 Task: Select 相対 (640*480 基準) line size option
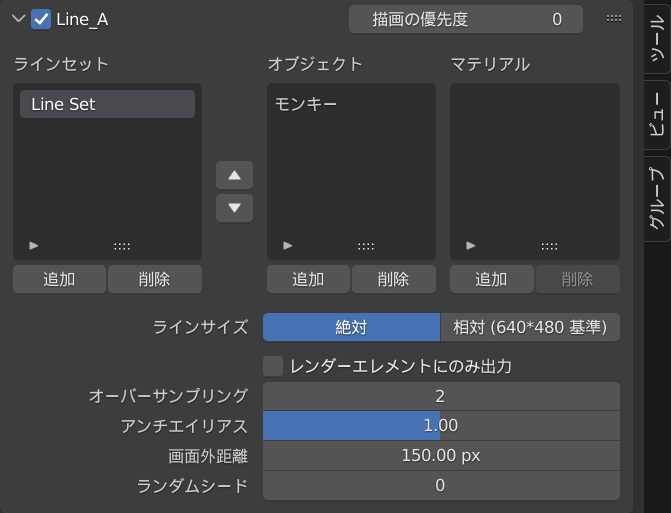pos(530,328)
